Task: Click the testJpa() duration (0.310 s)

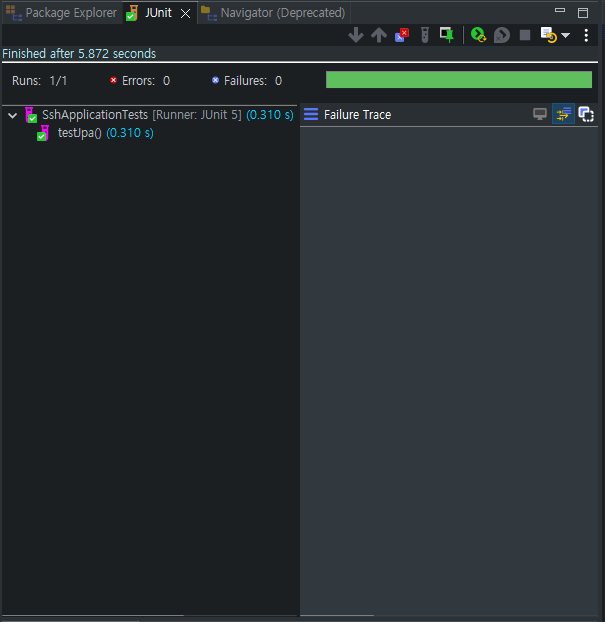Action: 130,133
